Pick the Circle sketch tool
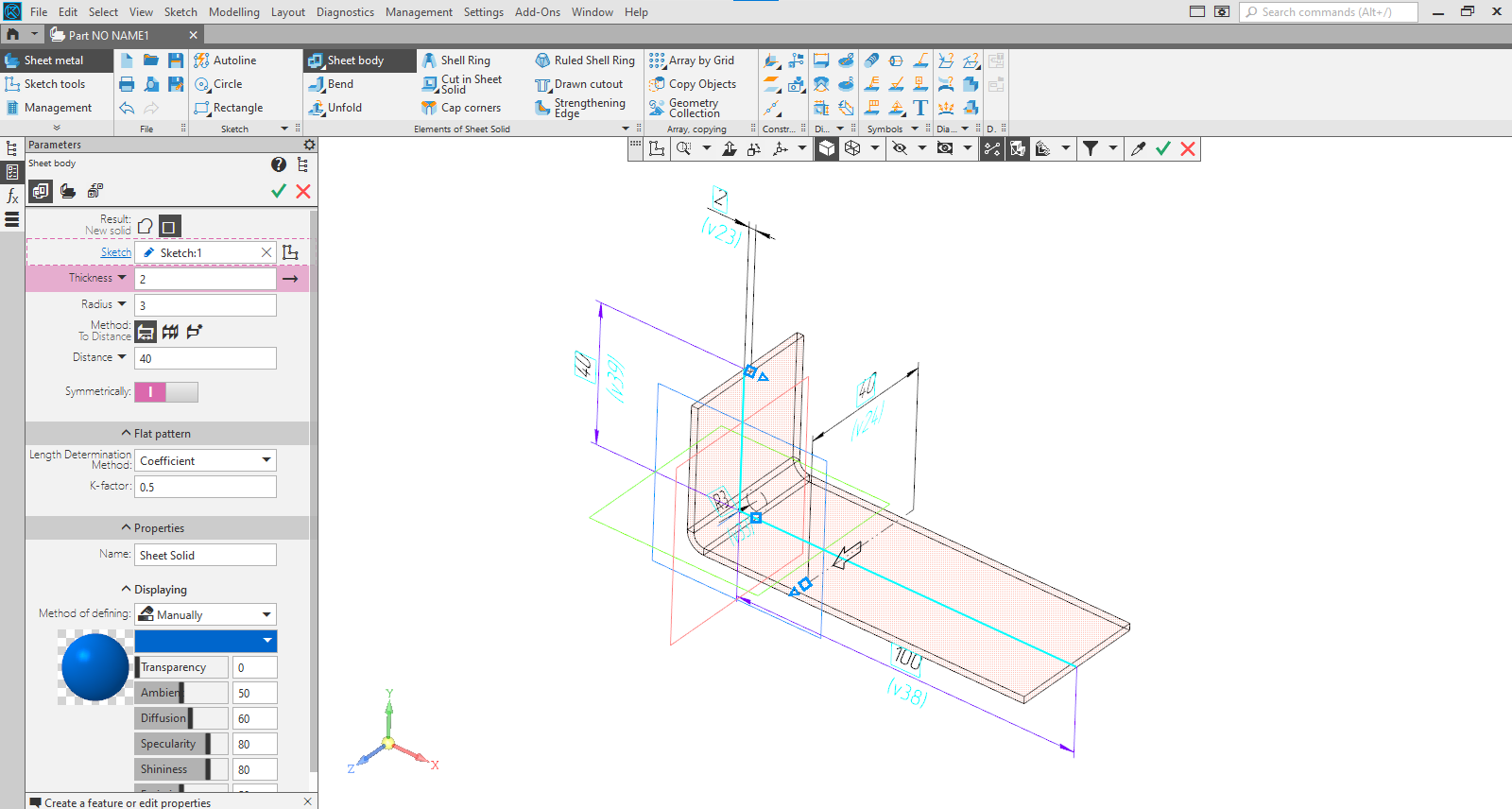This screenshot has width=1512, height=809. (x=218, y=84)
